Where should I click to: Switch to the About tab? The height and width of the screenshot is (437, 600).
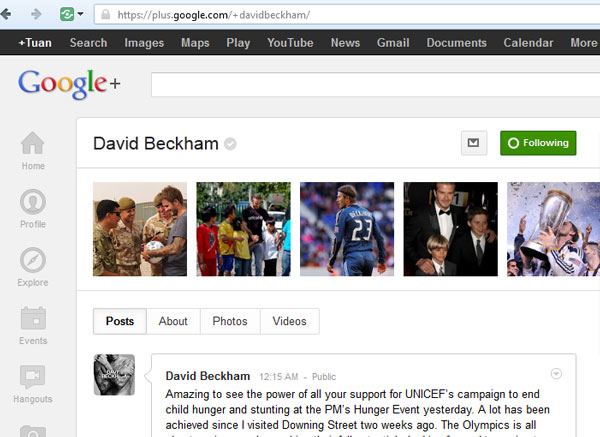click(173, 321)
